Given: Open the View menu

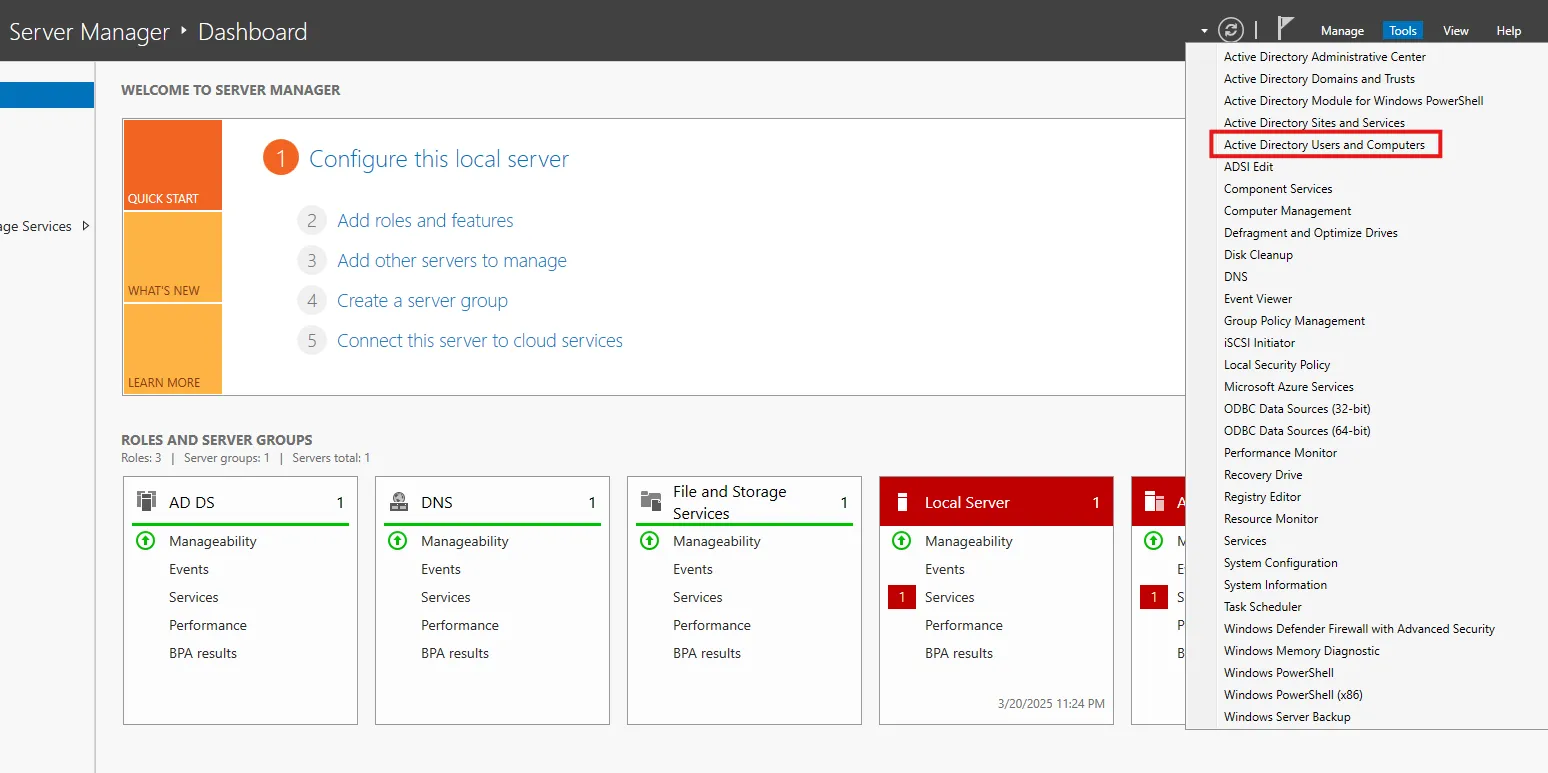Looking at the screenshot, I should coord(1455,31).
